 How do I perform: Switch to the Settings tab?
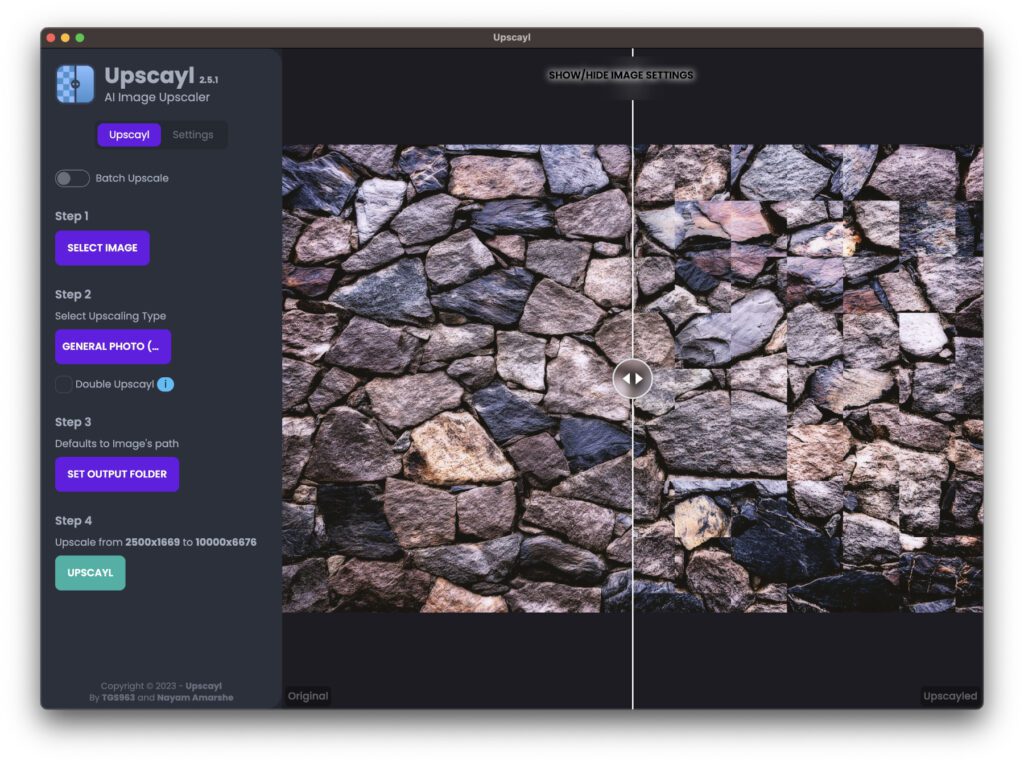pyautogui.click(x=192, y=135)
